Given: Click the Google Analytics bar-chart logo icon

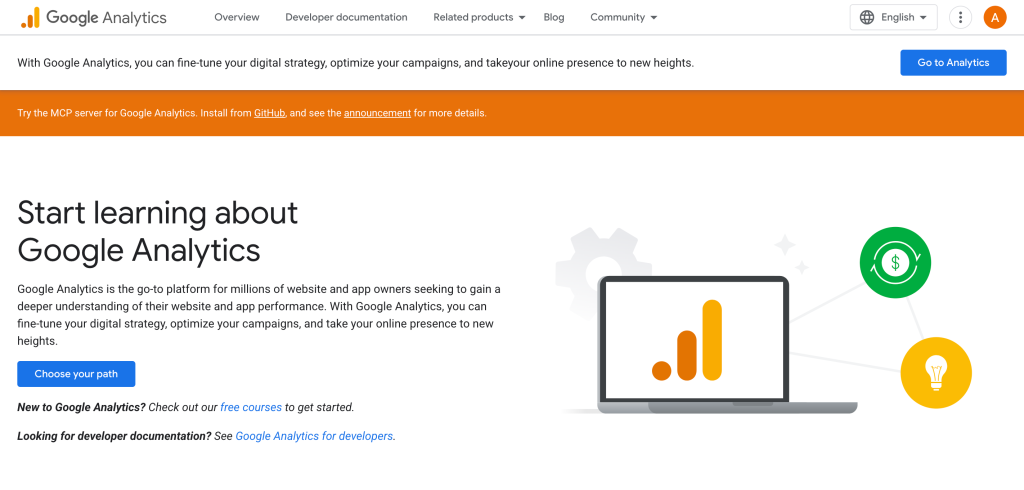Looking at the screenshot, I should (x=31, y=17).
